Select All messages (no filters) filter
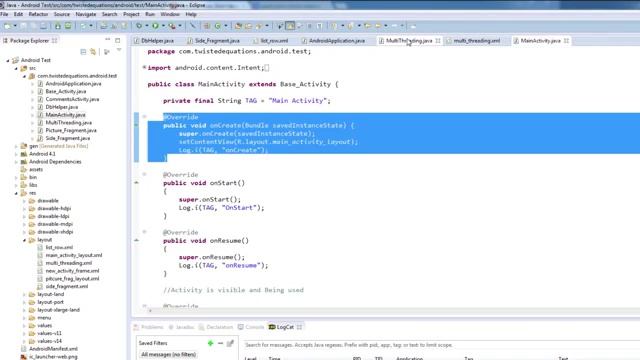 tap(168, 355)
